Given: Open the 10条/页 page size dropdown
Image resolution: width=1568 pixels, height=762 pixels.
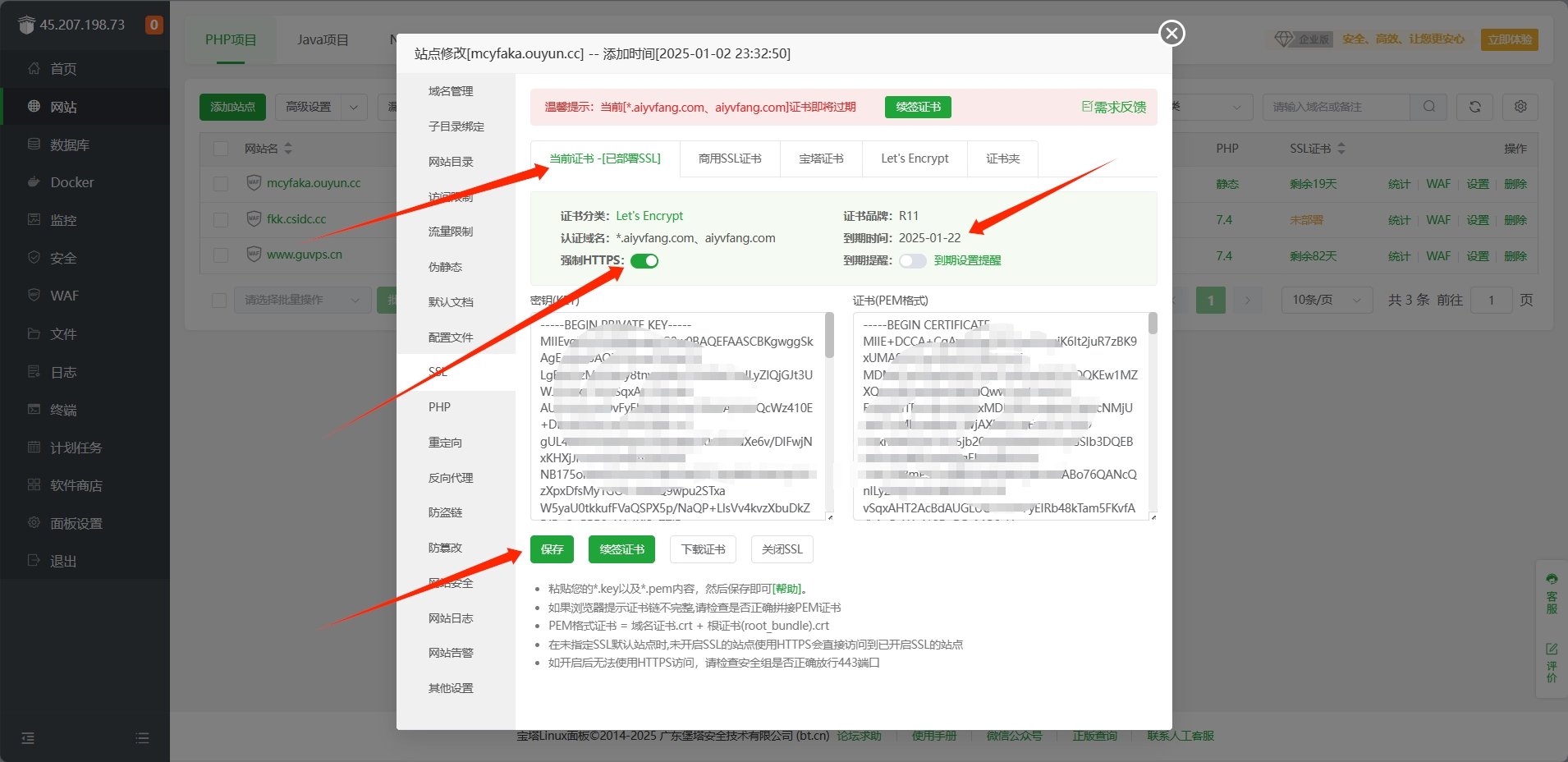Looking at the screenshot, I should click(x=1327, y=301).
